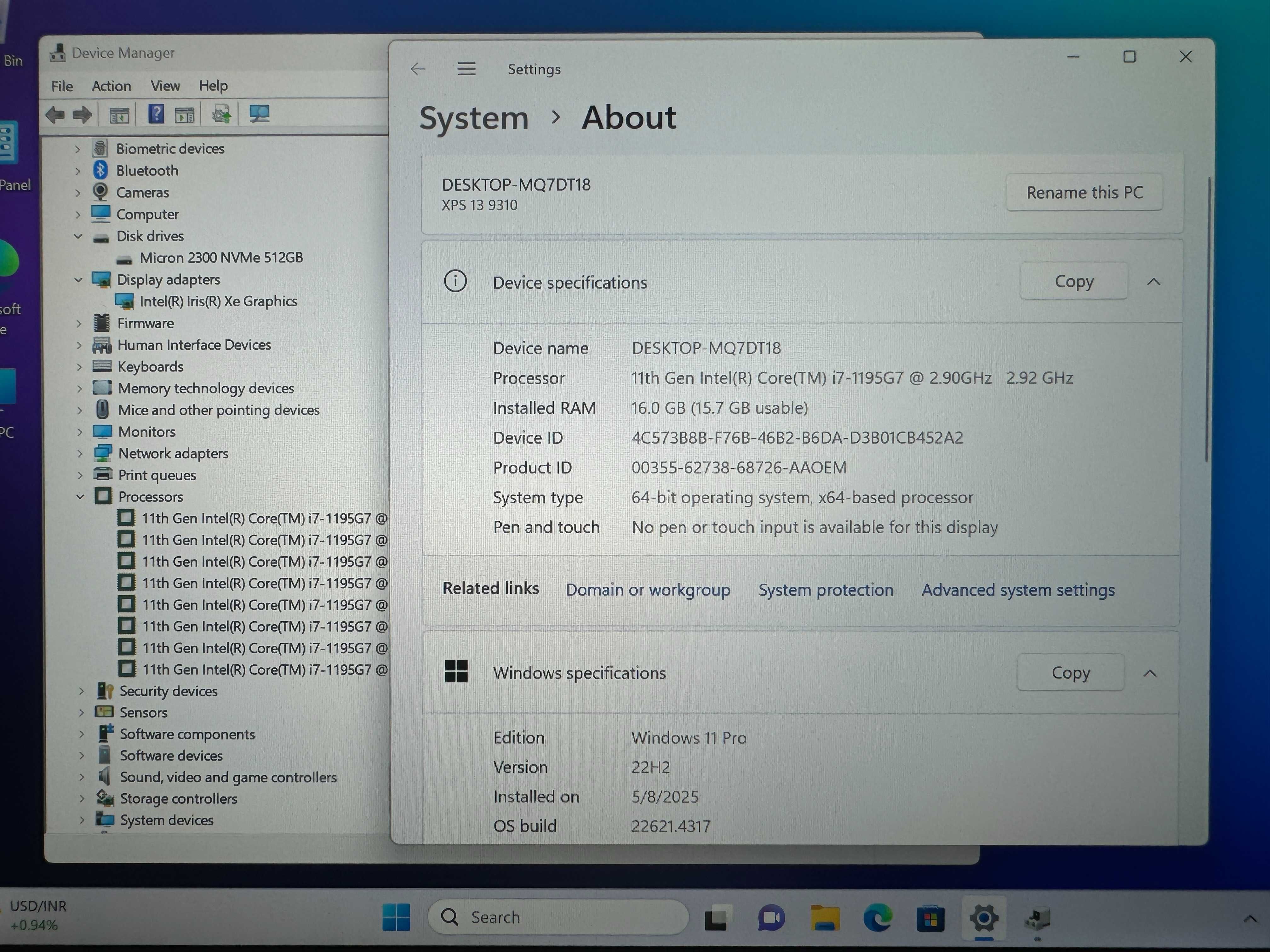Viewport: 1270px width, 952px height.
Task: Select Micron 2300 NVMe 512GB disk
Action: click(221, 258)
